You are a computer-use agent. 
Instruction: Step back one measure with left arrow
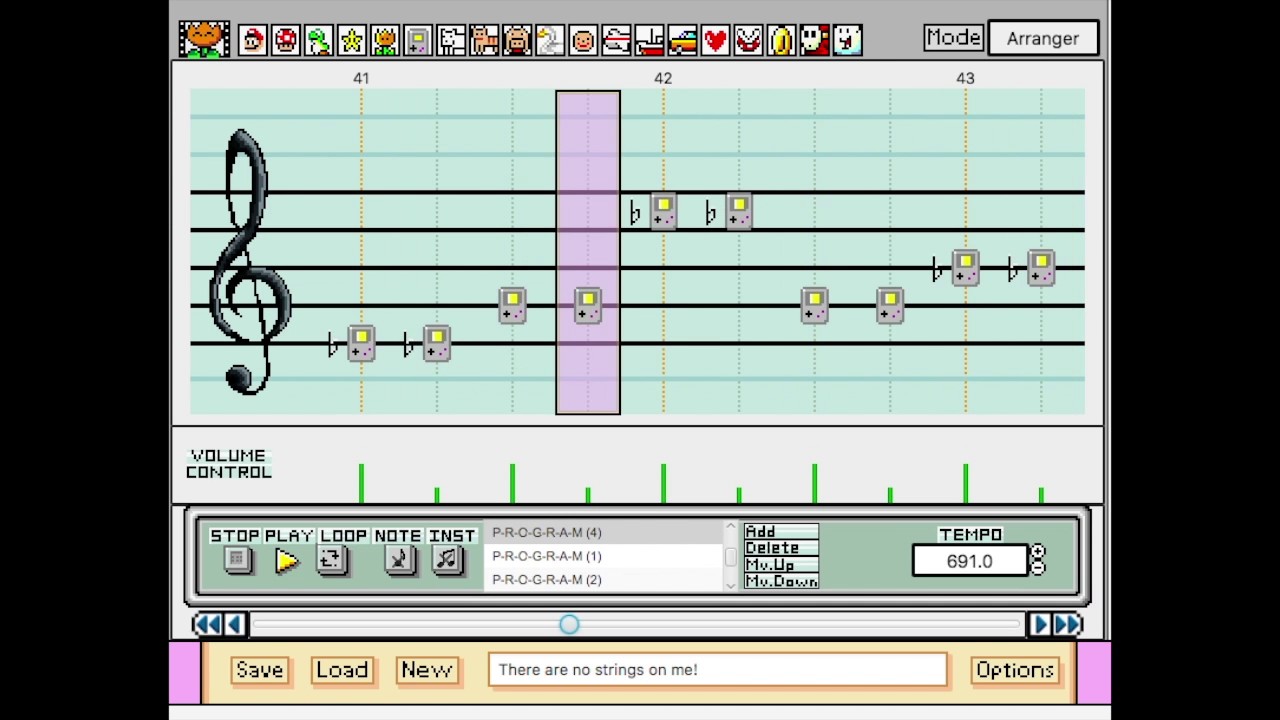[234, 624]
